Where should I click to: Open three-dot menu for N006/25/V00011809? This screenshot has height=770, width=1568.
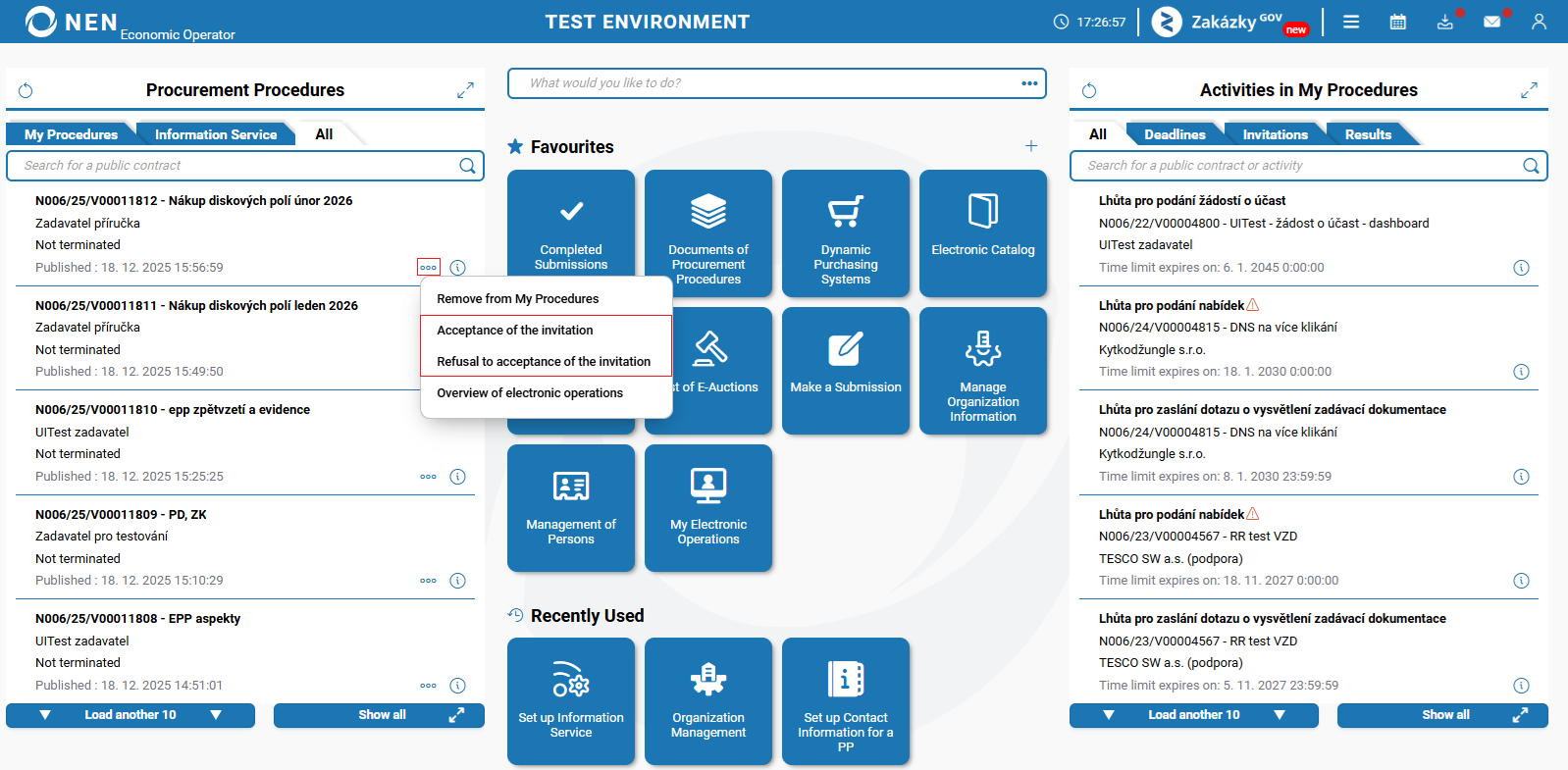(429, 581)
